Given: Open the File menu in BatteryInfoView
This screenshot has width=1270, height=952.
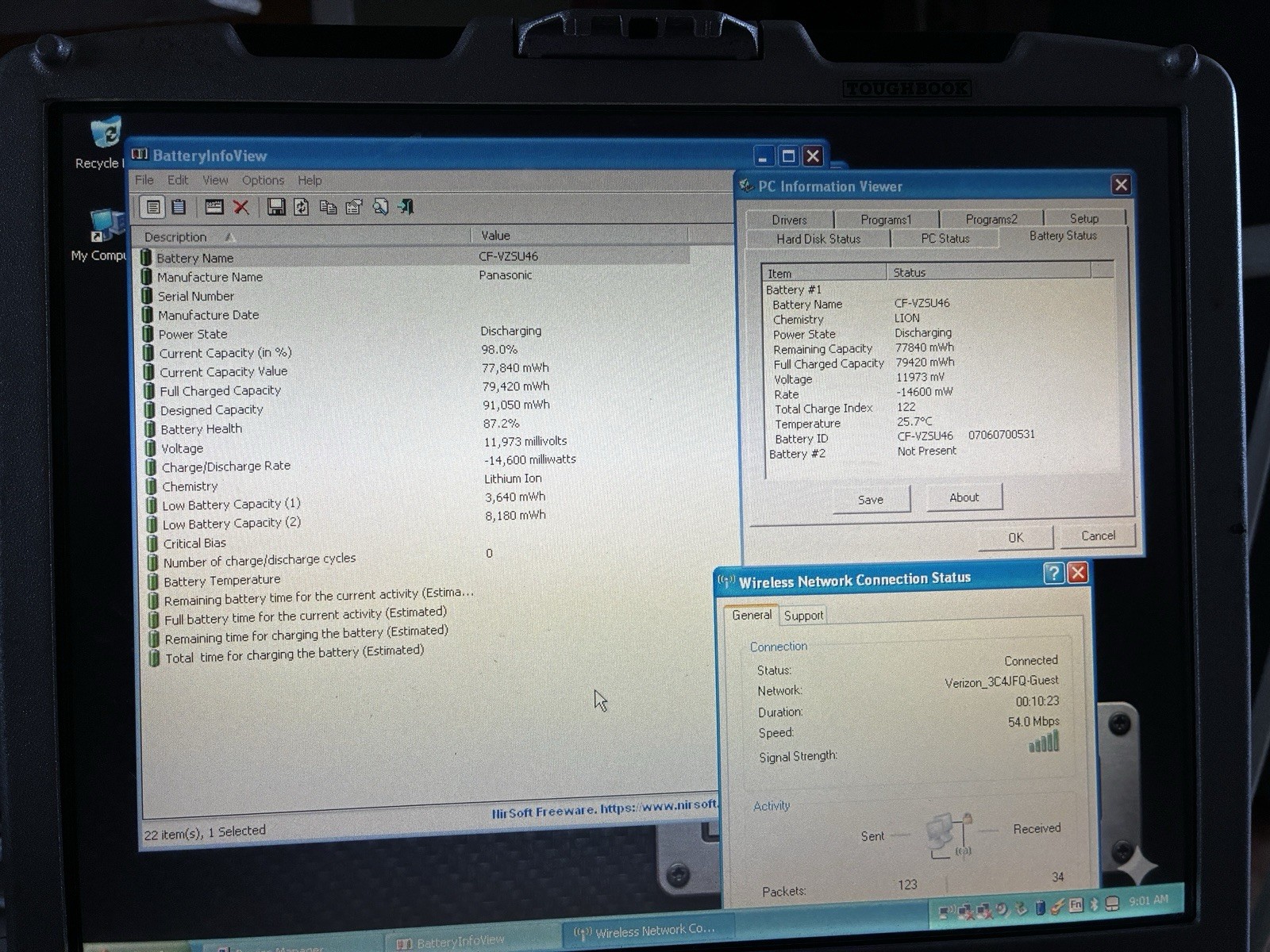Looking at the screenshot, I should (144, 180).
